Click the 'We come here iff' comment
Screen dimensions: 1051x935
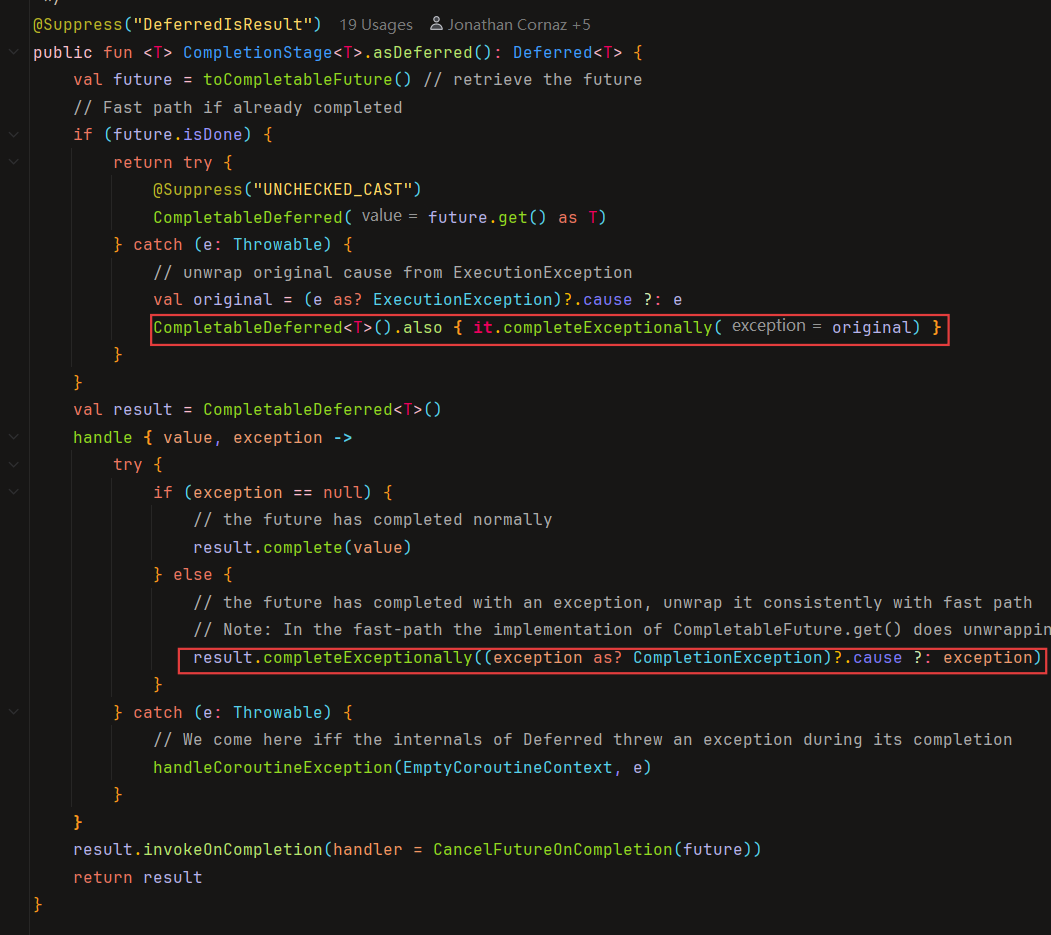[x=582, y=740]
